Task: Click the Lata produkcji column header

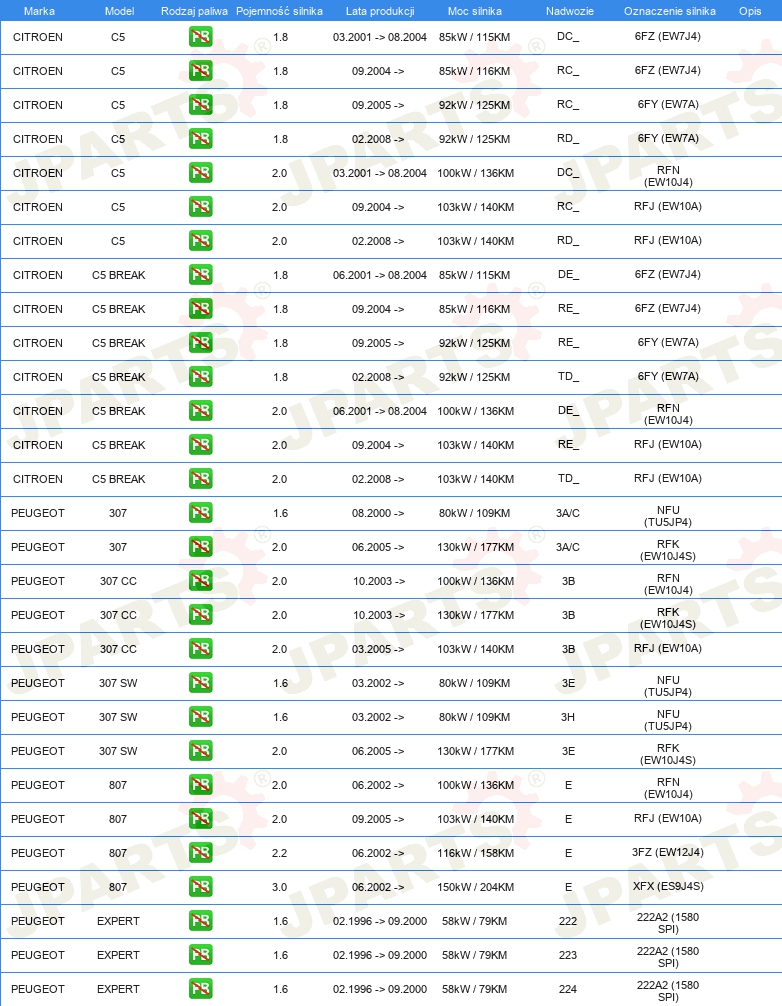Action: click(x=380, y=11)
